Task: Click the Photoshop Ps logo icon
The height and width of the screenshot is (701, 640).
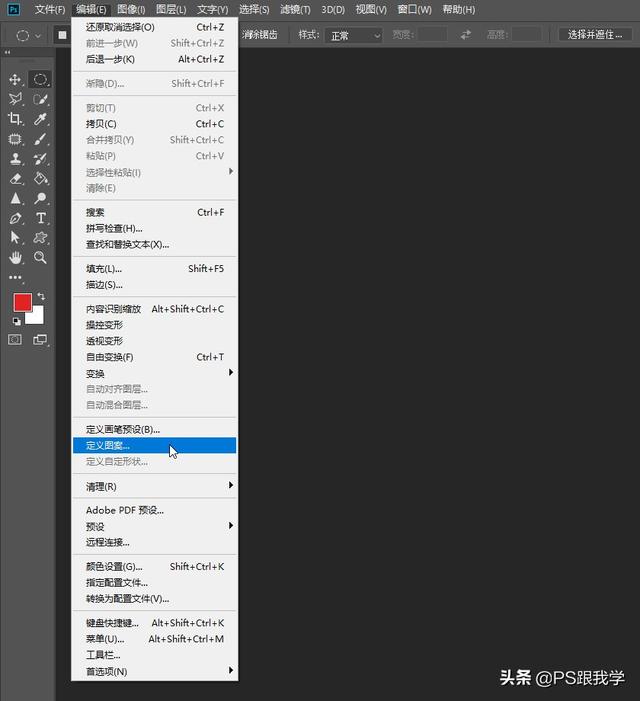Action: [x=14, y=9]
